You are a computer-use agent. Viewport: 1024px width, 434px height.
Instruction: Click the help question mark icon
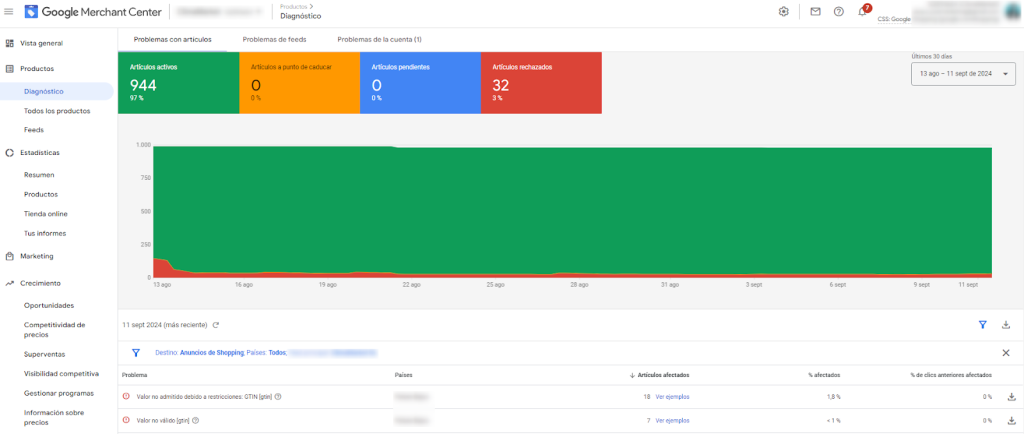pos(838,12)
